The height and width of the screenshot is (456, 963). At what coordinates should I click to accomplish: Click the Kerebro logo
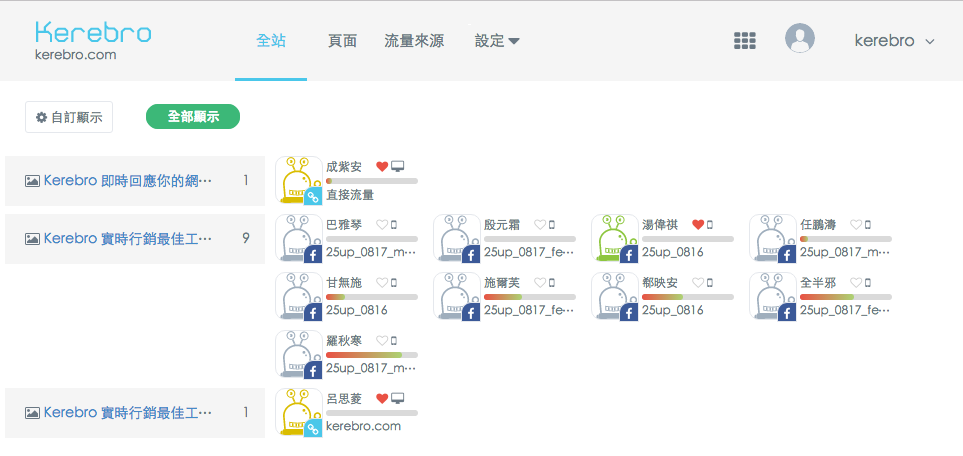pos(92,40)
